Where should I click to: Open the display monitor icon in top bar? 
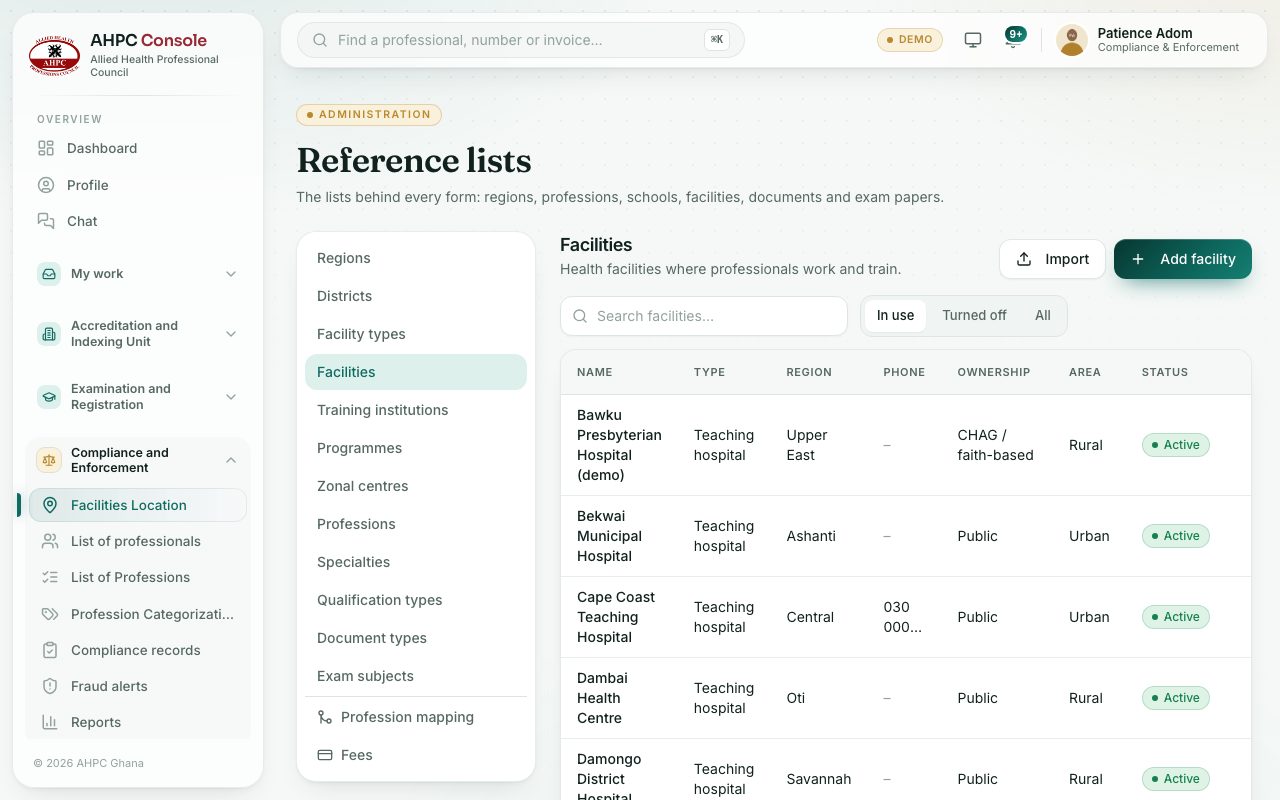(x=973, y=40)
